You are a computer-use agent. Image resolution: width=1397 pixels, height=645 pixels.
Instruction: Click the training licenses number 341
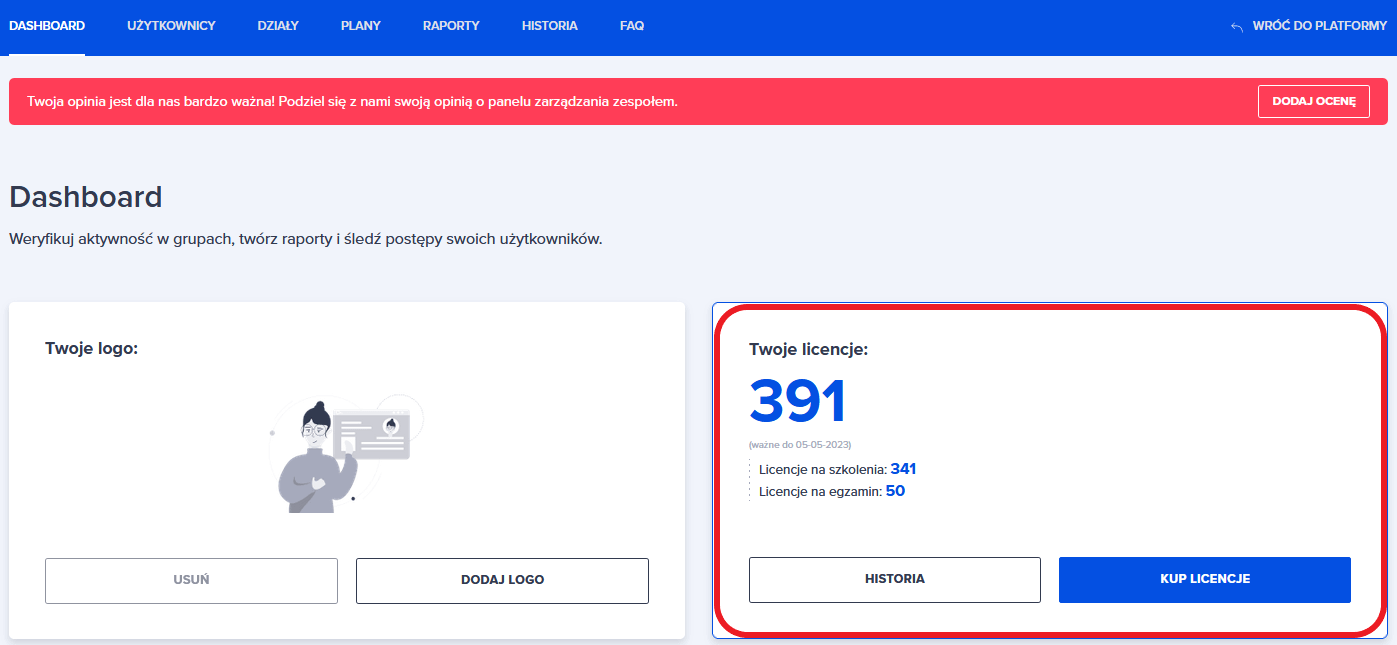(903, 468)
